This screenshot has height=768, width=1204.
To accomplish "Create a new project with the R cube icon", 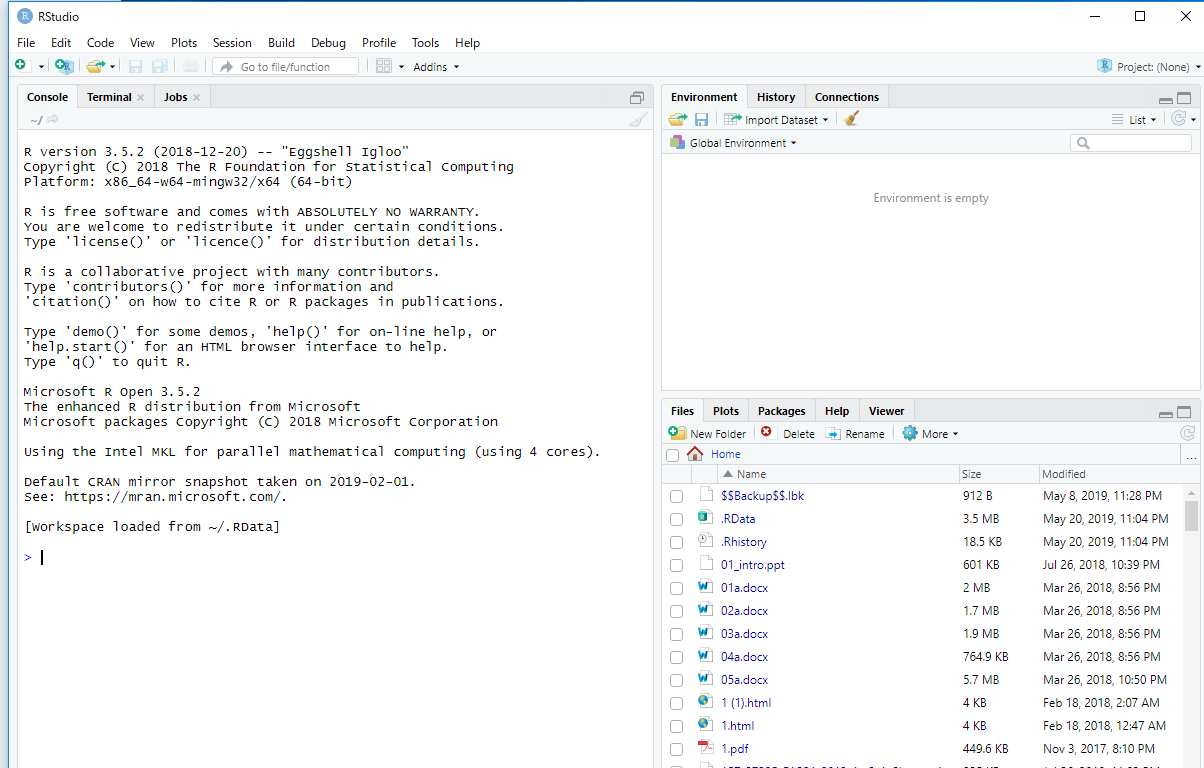I will [x=65, y=66].
